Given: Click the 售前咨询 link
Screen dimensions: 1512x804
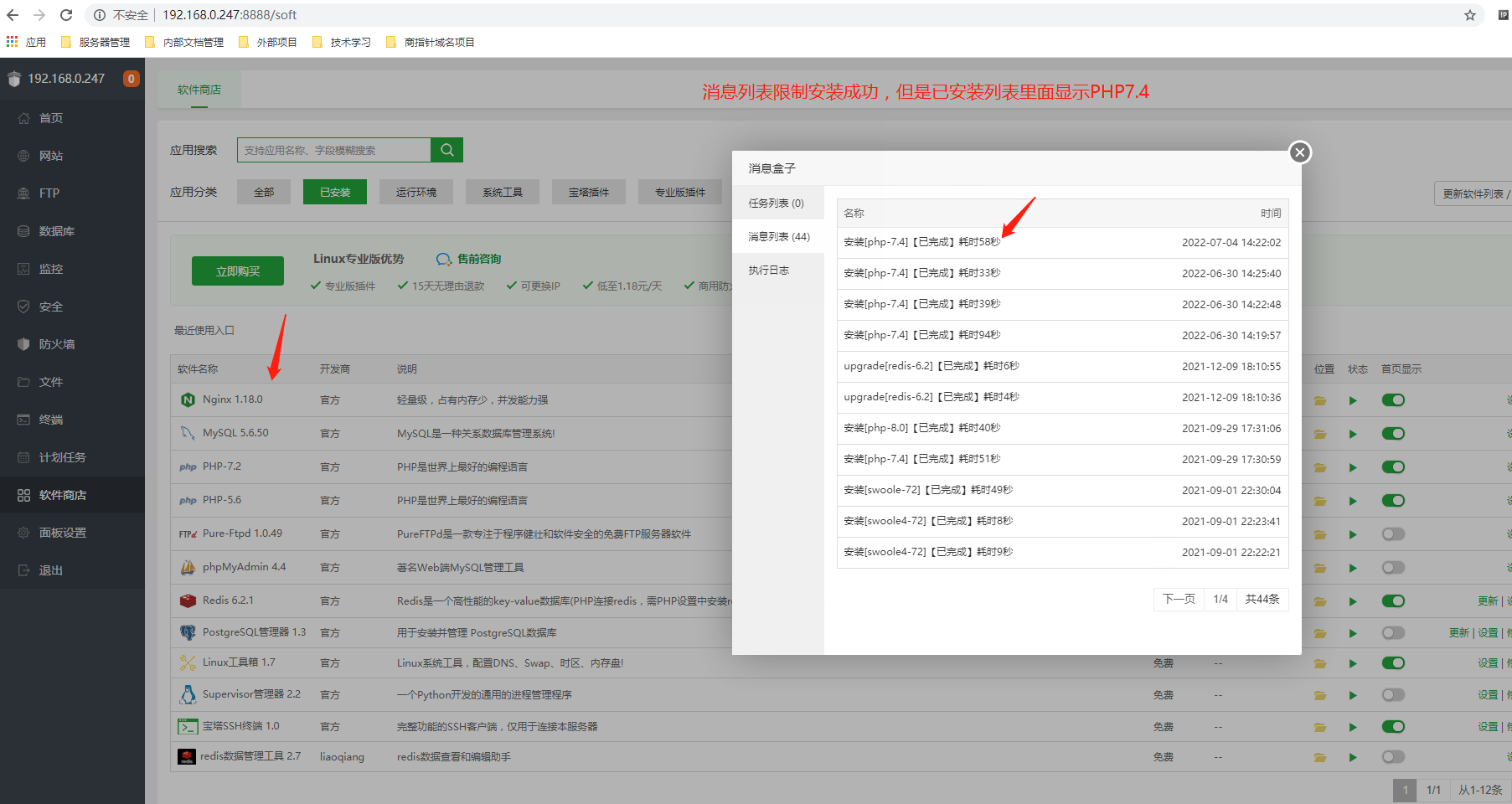Looking at the screenshot, I should pos(469,259).
